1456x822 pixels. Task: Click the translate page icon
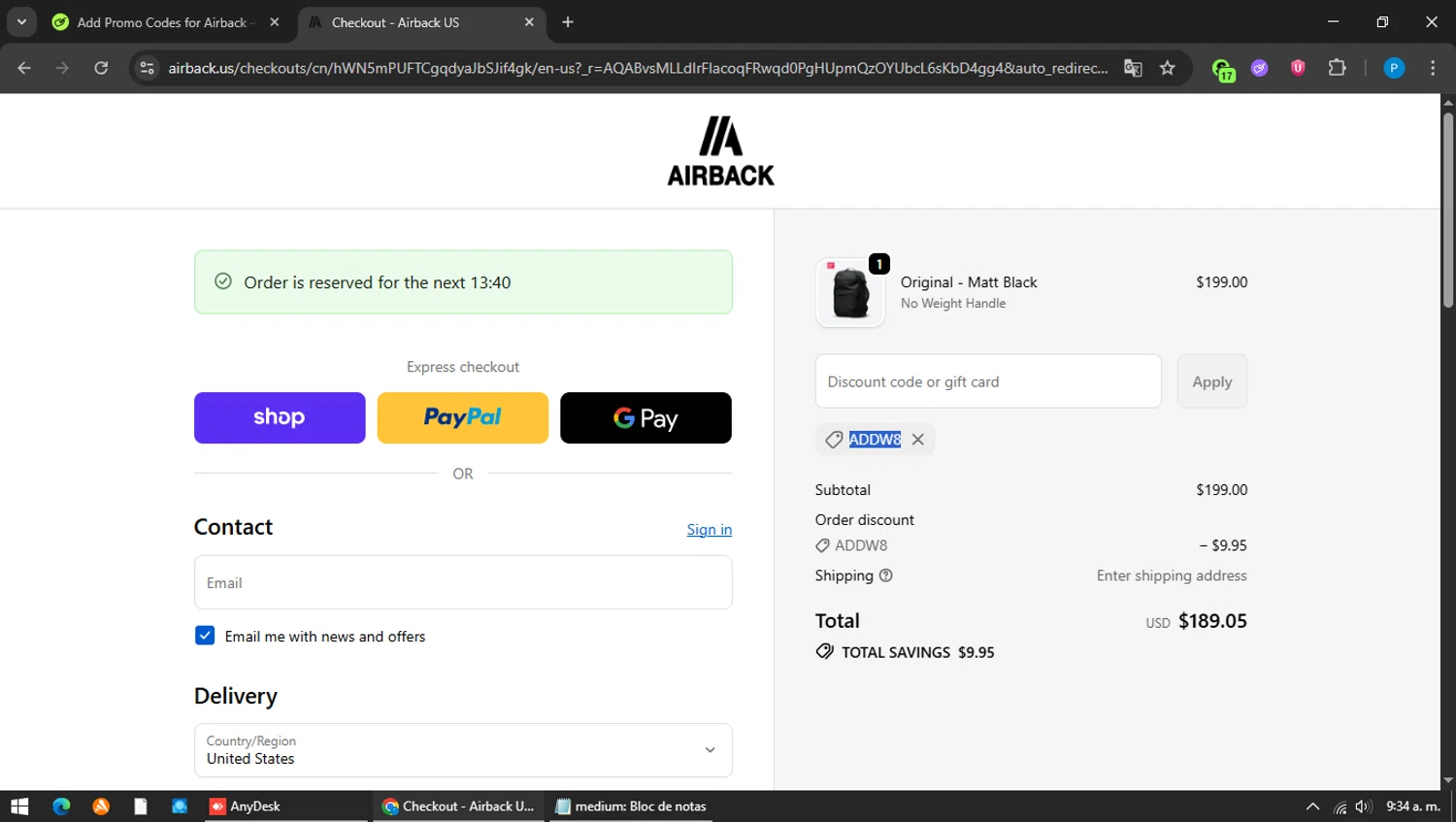[1133, 68]
